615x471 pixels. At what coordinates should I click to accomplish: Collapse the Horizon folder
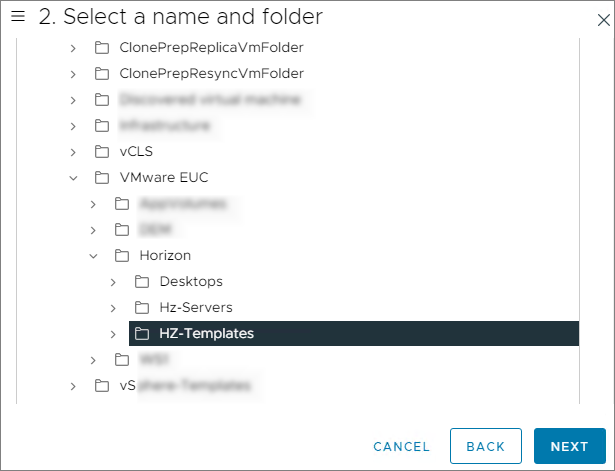93,255
